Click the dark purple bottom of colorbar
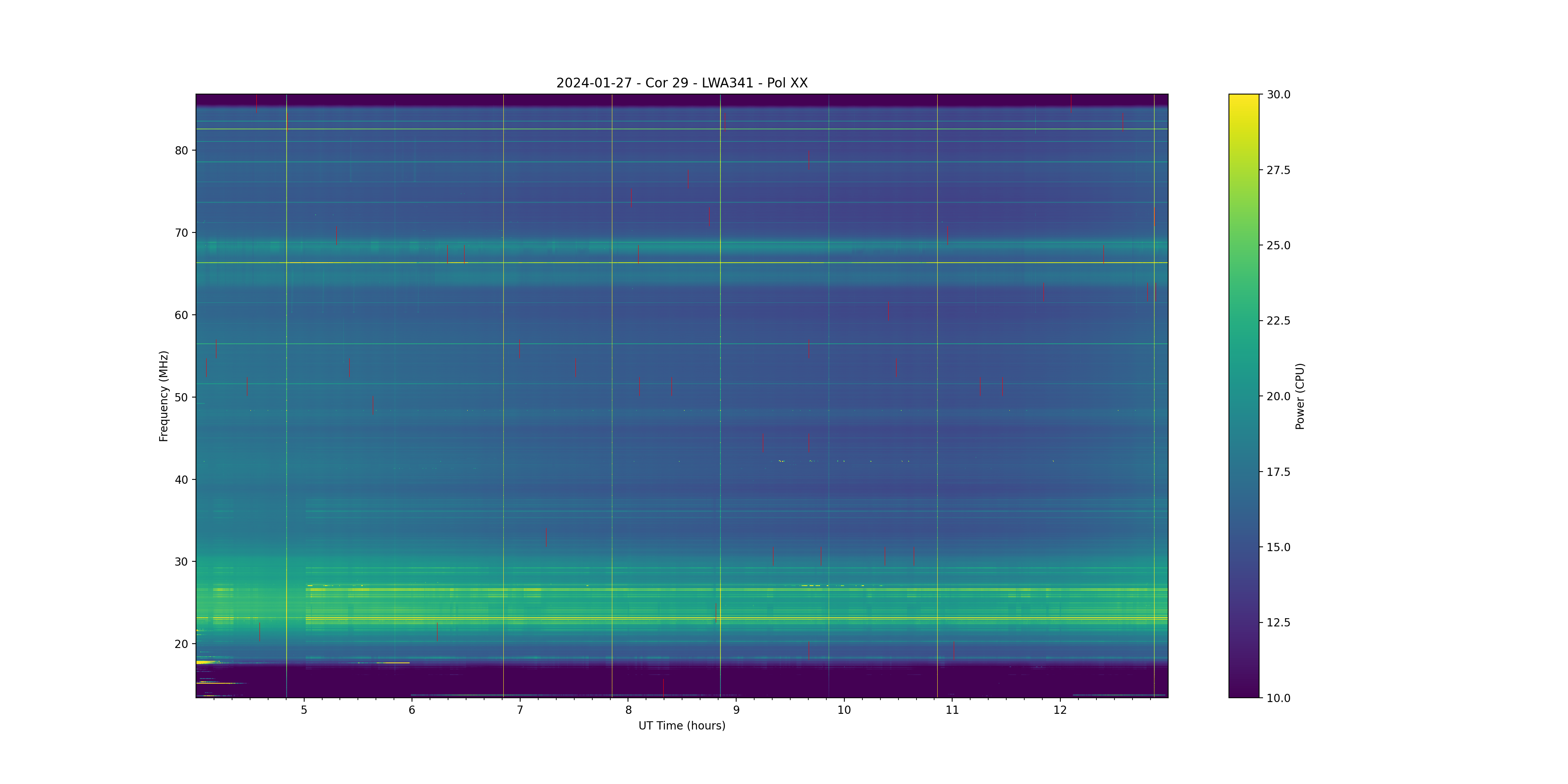This screenshot has width=1568, height=784. coord(1243,693)
